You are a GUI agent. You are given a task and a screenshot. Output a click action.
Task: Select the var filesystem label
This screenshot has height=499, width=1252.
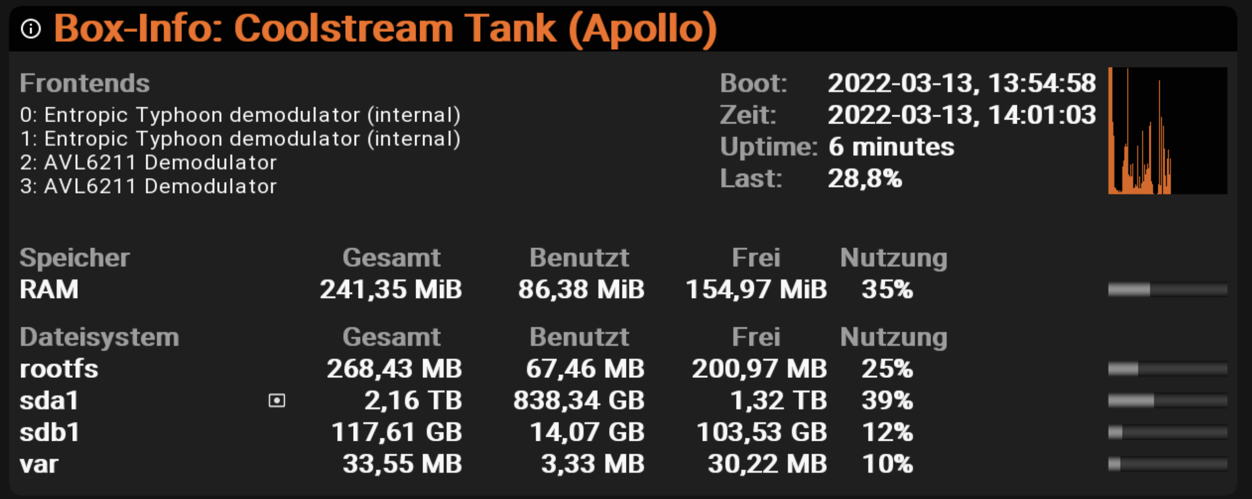[38, 464]
